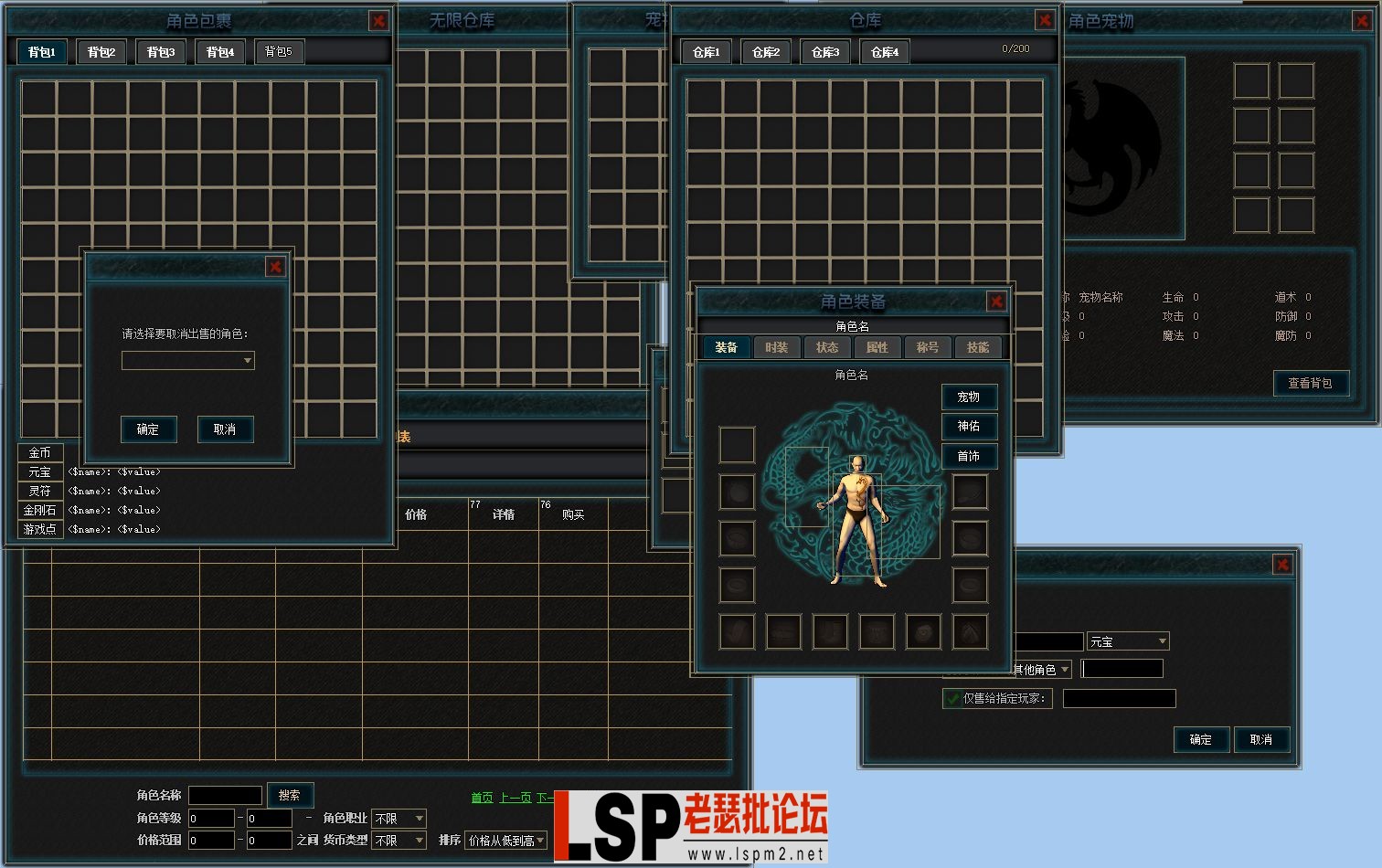This screenshot has width=1382, height=868.
Task: Click the 神佑 button
Action: coord(969,426)
